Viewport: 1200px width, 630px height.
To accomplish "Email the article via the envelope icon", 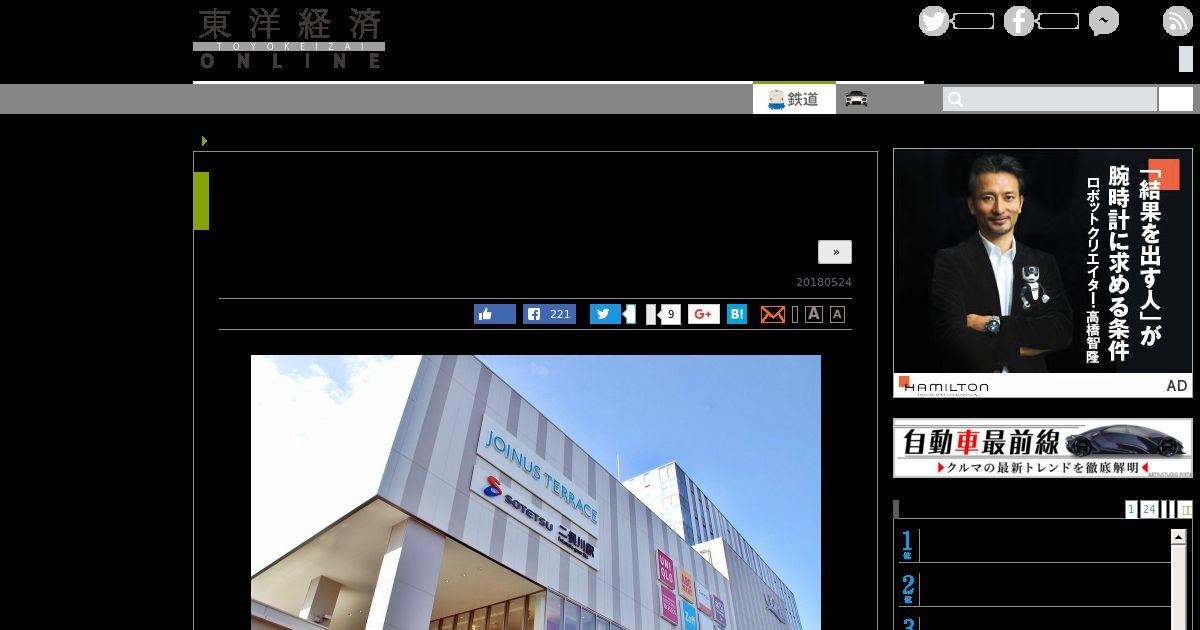I will tap(773, 314).
